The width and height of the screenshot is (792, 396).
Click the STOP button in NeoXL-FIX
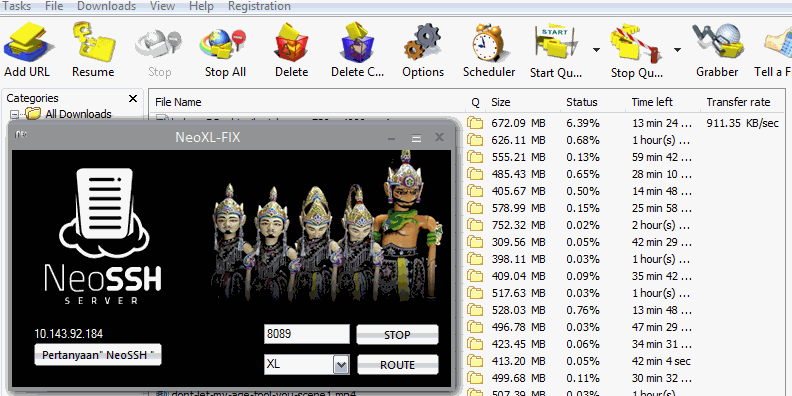[398, 334]
